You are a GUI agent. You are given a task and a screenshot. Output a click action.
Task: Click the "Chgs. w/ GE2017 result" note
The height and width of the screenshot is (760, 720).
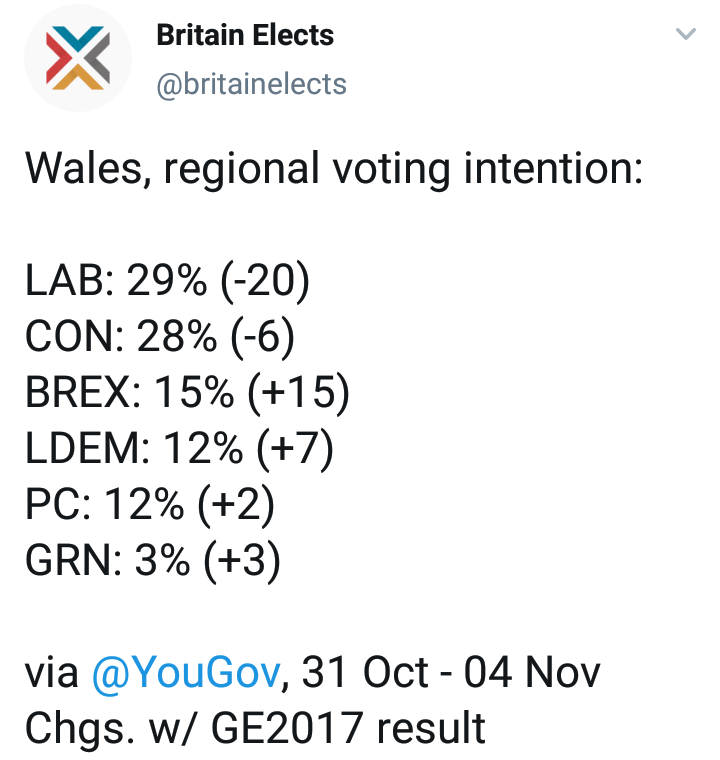click(255, 728)
